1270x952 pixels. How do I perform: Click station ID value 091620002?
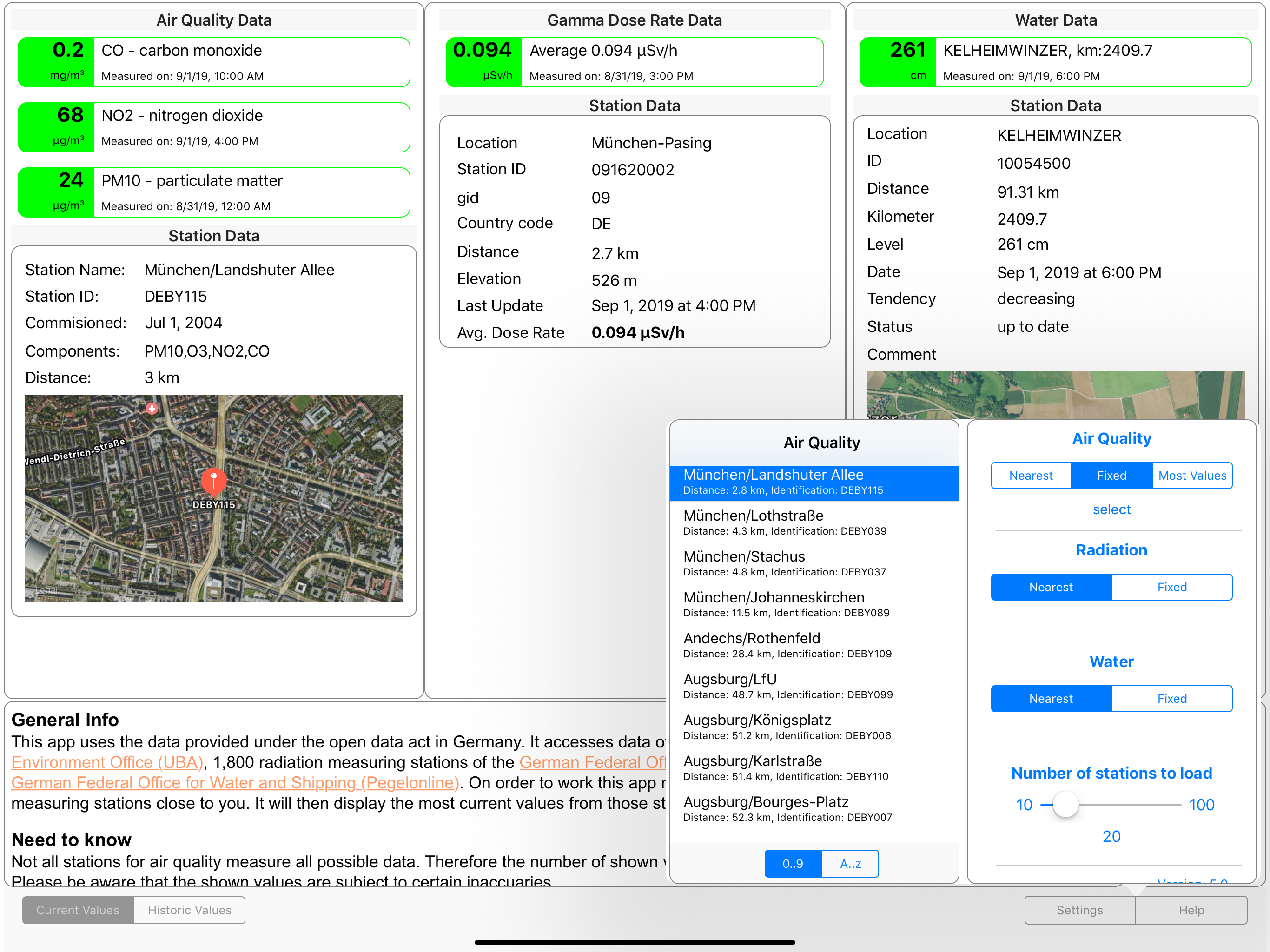(633, 169)
